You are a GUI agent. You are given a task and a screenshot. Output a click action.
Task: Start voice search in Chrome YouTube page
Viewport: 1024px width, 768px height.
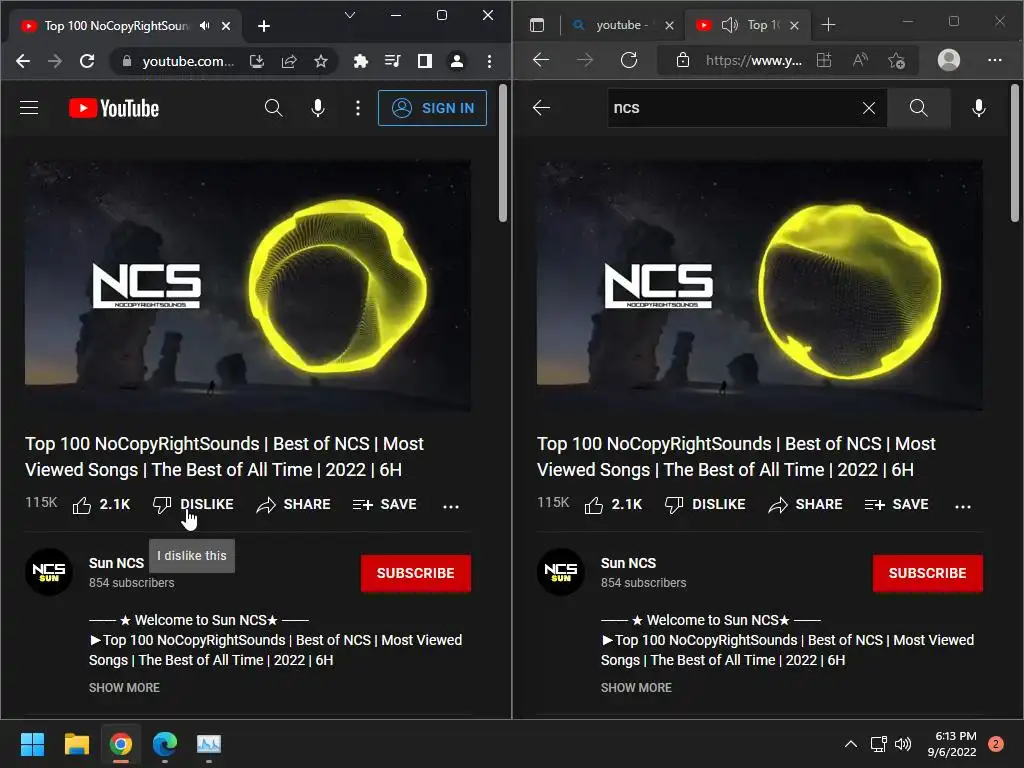click(x=318, y=108)
